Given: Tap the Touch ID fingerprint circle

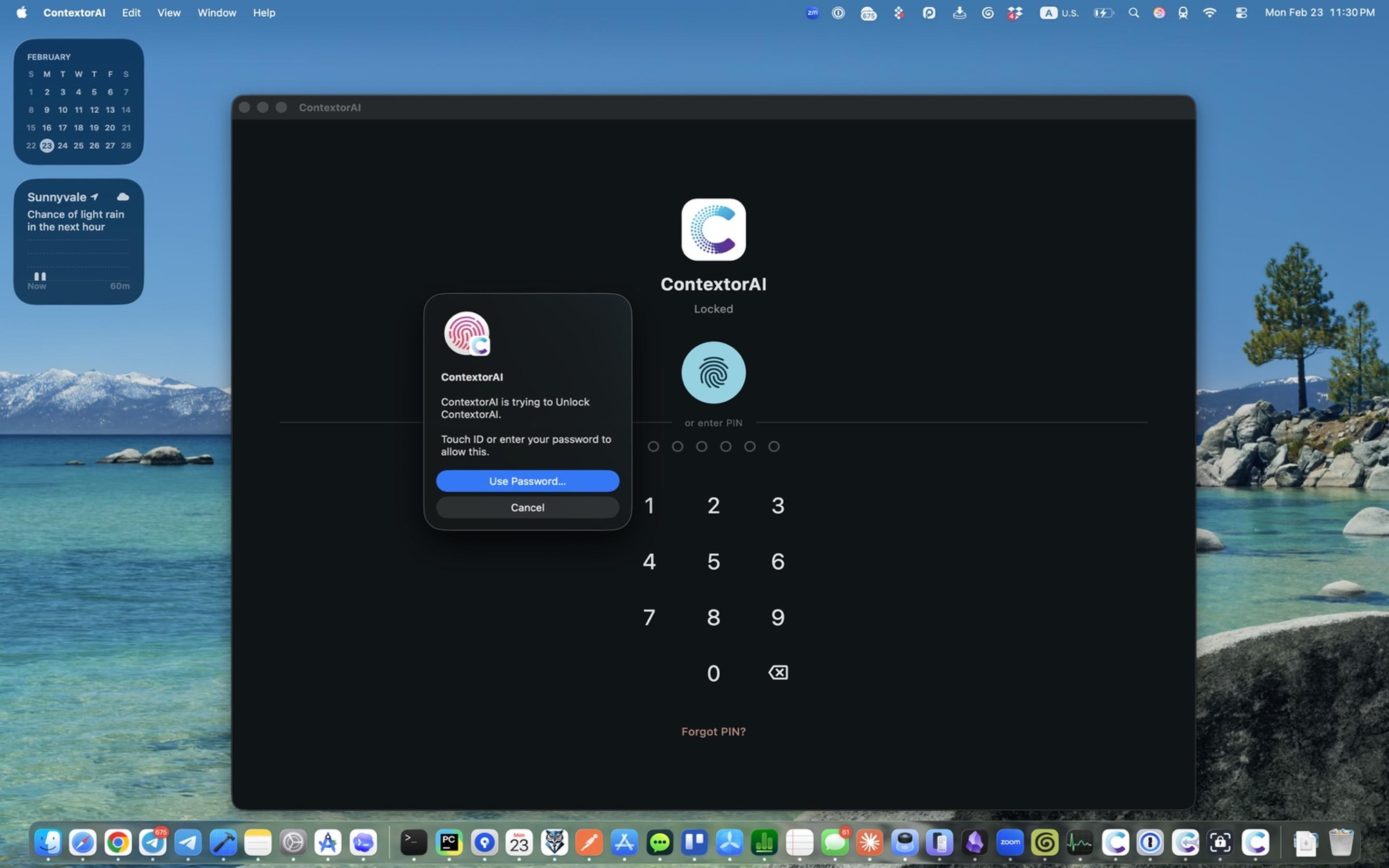Looking at the screenshot, I should 713,372.
